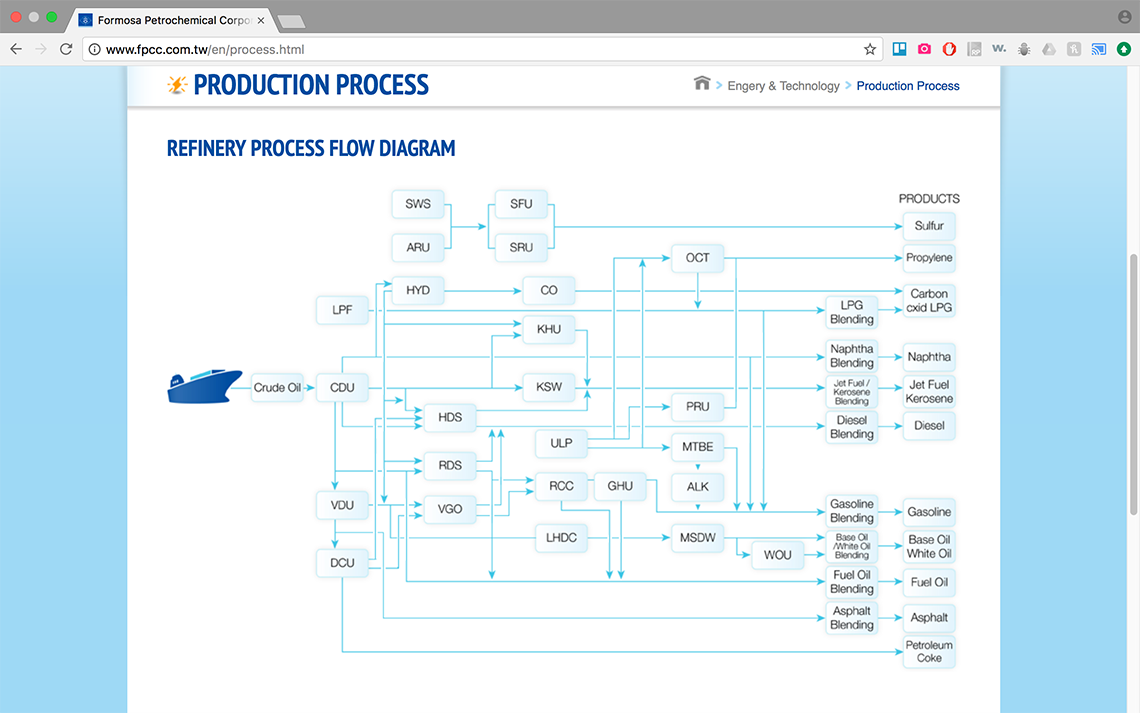Select the VDU unit box
This screenshot has width=1140, height=713.
342,505
